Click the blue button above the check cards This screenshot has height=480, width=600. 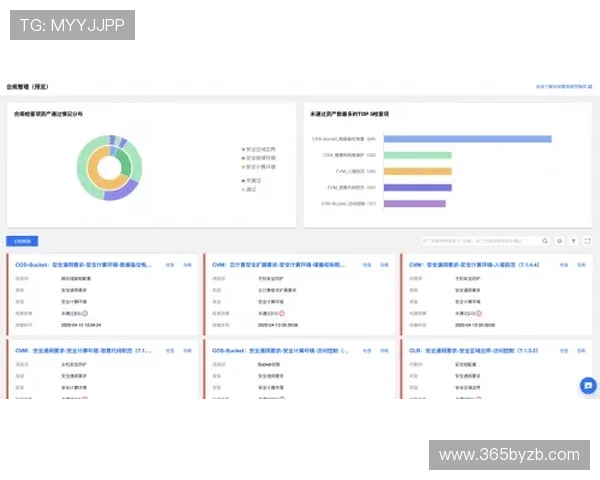22,241
